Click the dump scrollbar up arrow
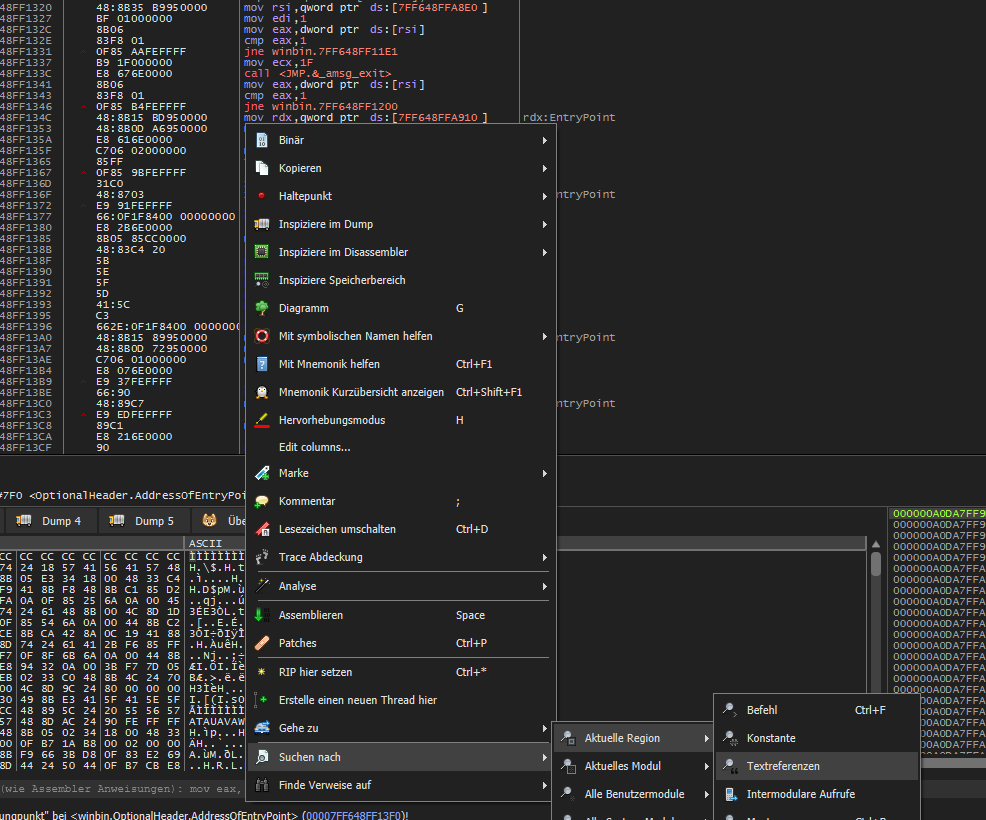The width and height of the screenshot is (986, 820). 875,544
